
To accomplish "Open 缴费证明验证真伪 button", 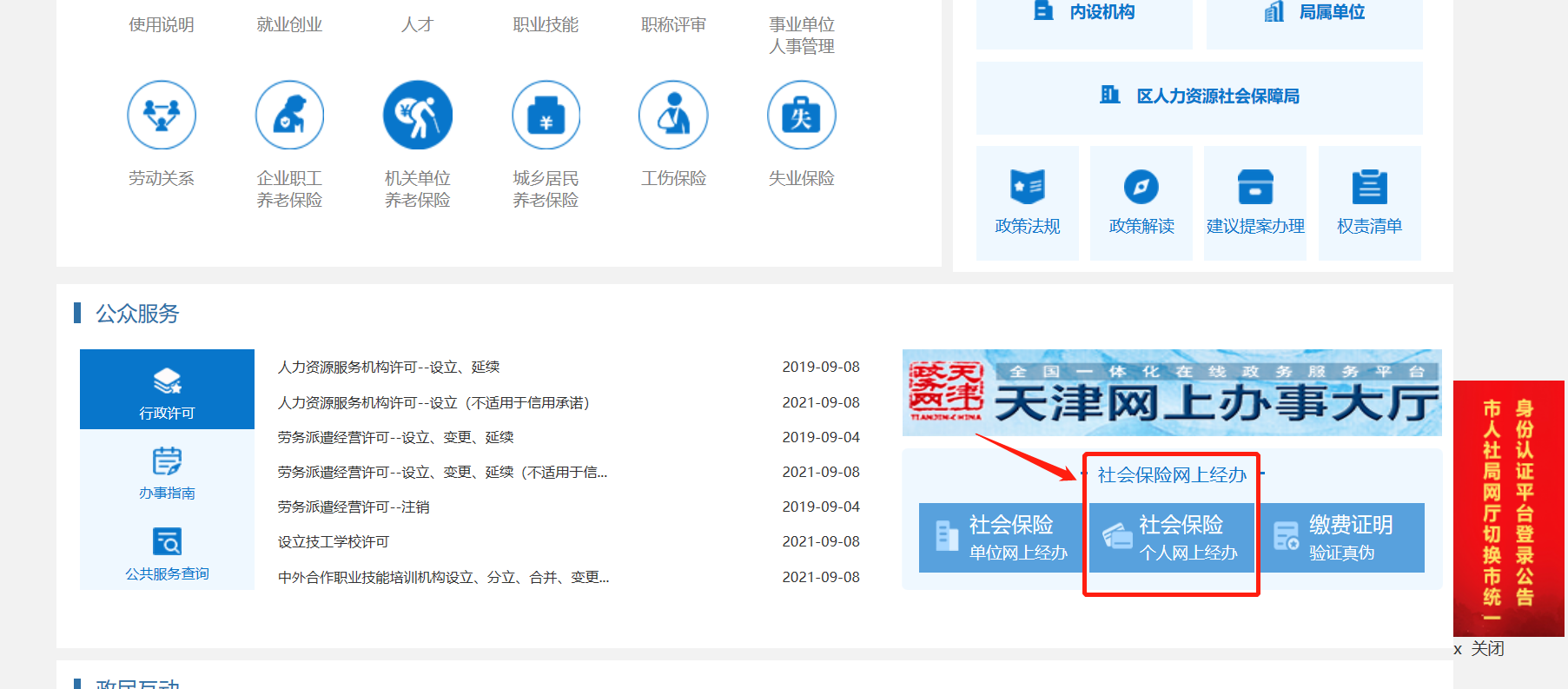I will click(1341, 538).
